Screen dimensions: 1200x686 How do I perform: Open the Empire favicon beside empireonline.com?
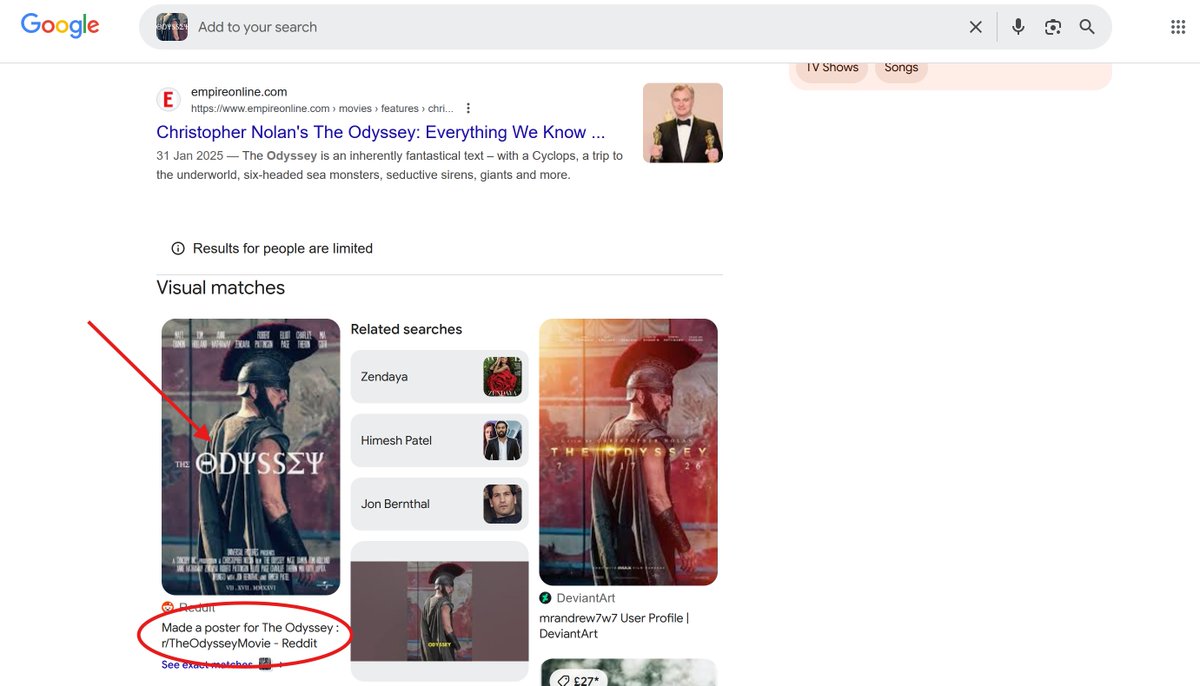[168, 99]
